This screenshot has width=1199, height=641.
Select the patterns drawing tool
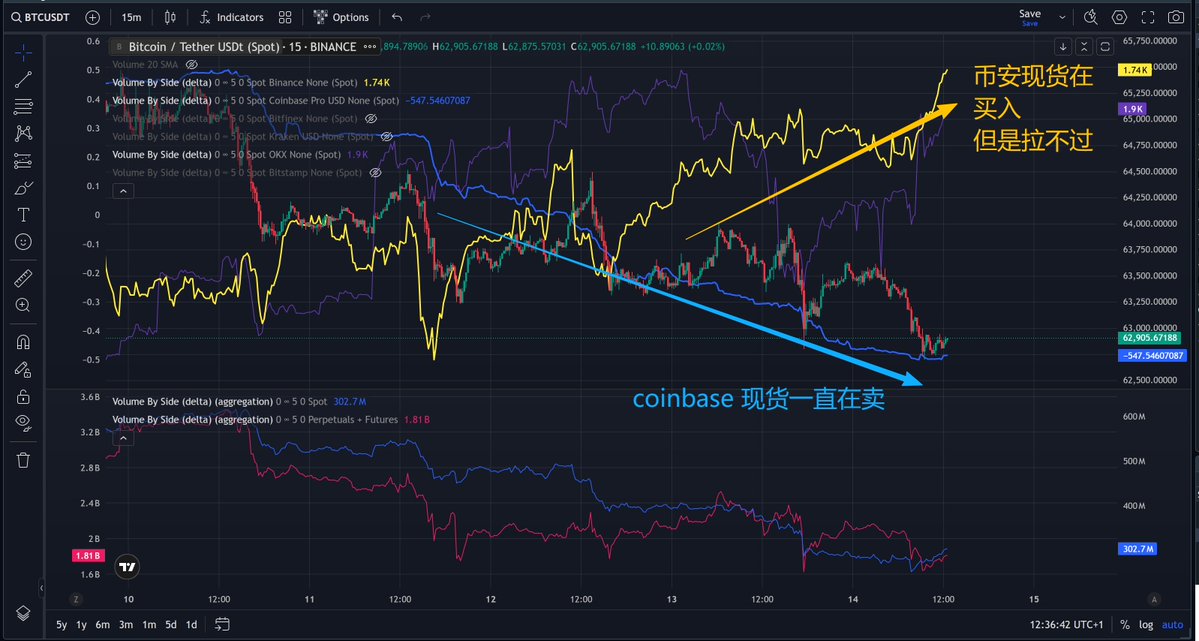tap(23, 133)
